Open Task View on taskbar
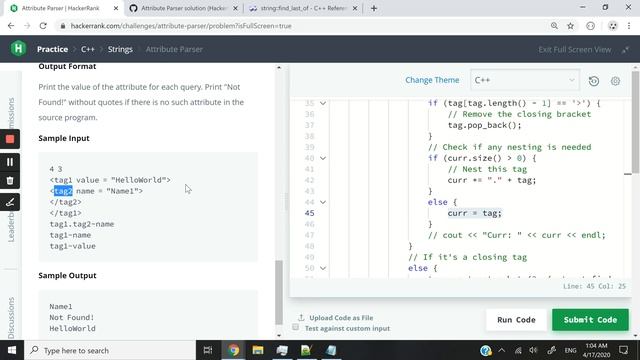Screen dimensions: 640x360 click(208, 350)
